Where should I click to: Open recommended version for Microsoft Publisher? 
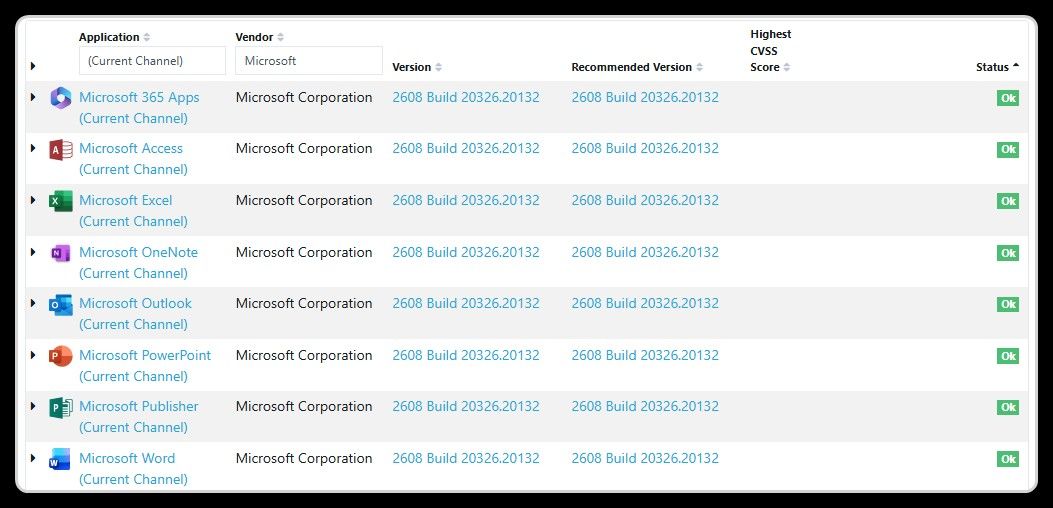(645, 406)
